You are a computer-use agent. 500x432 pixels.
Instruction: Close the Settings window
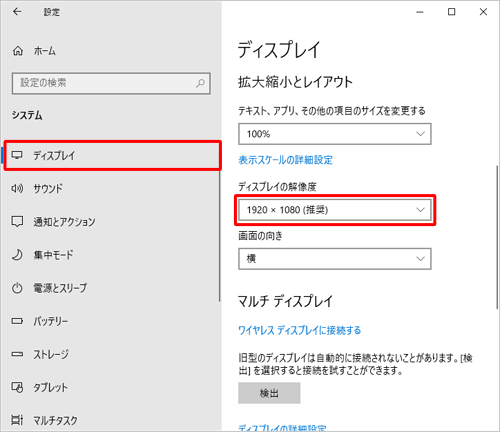click(x=483, y=12)
